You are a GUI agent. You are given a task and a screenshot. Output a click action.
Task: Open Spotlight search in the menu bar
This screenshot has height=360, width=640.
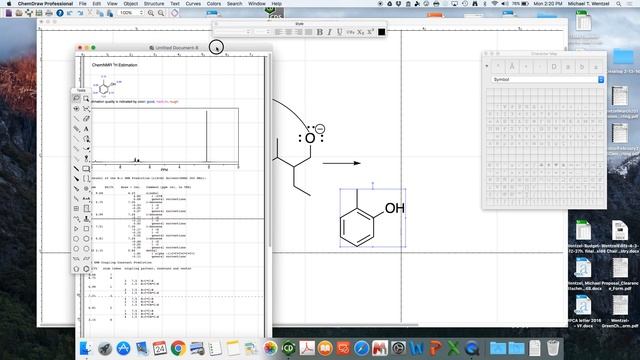[619, 3]
